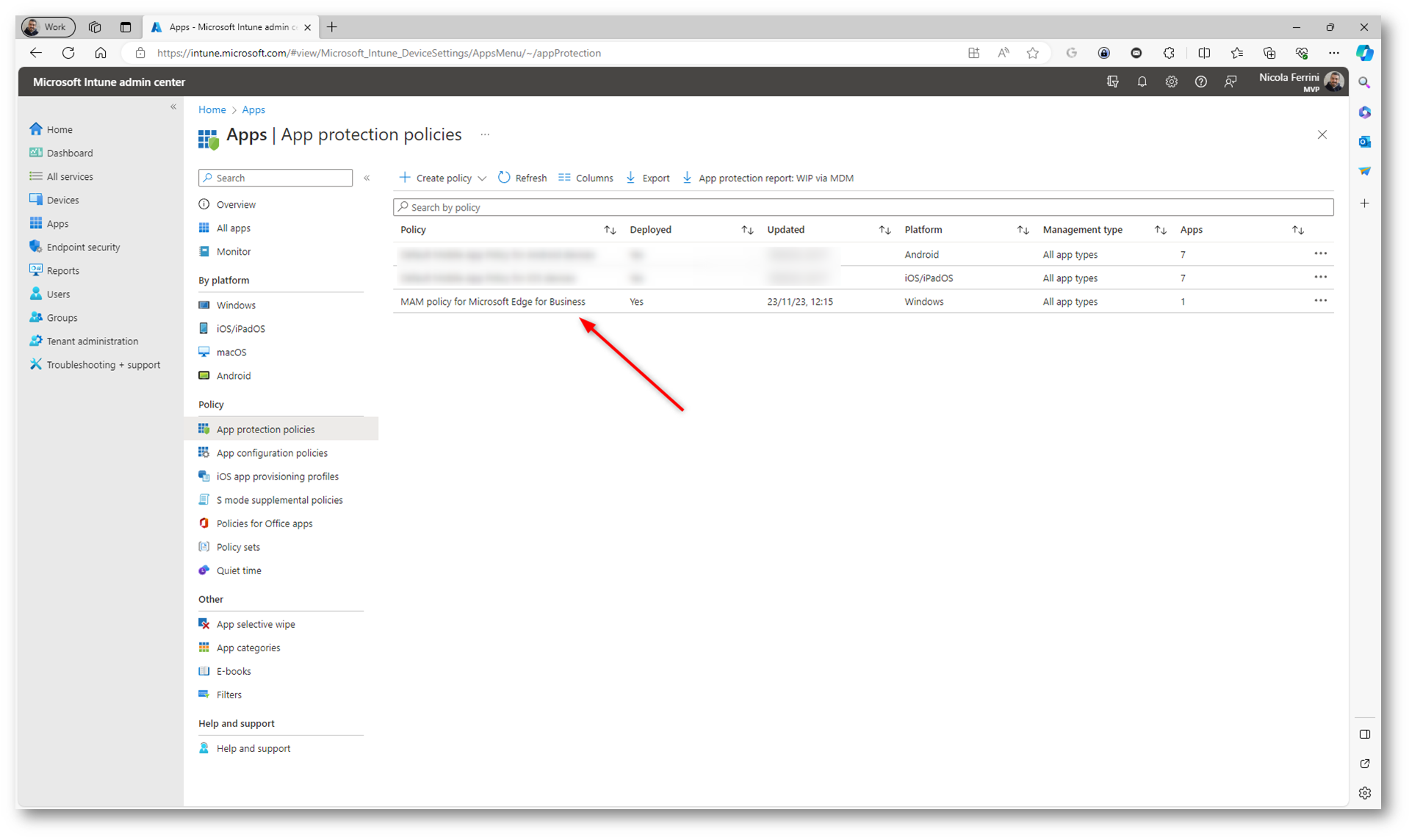Click the Home breadcrumb link
This screenshot has height=840, width=1412.
[212, 109]
